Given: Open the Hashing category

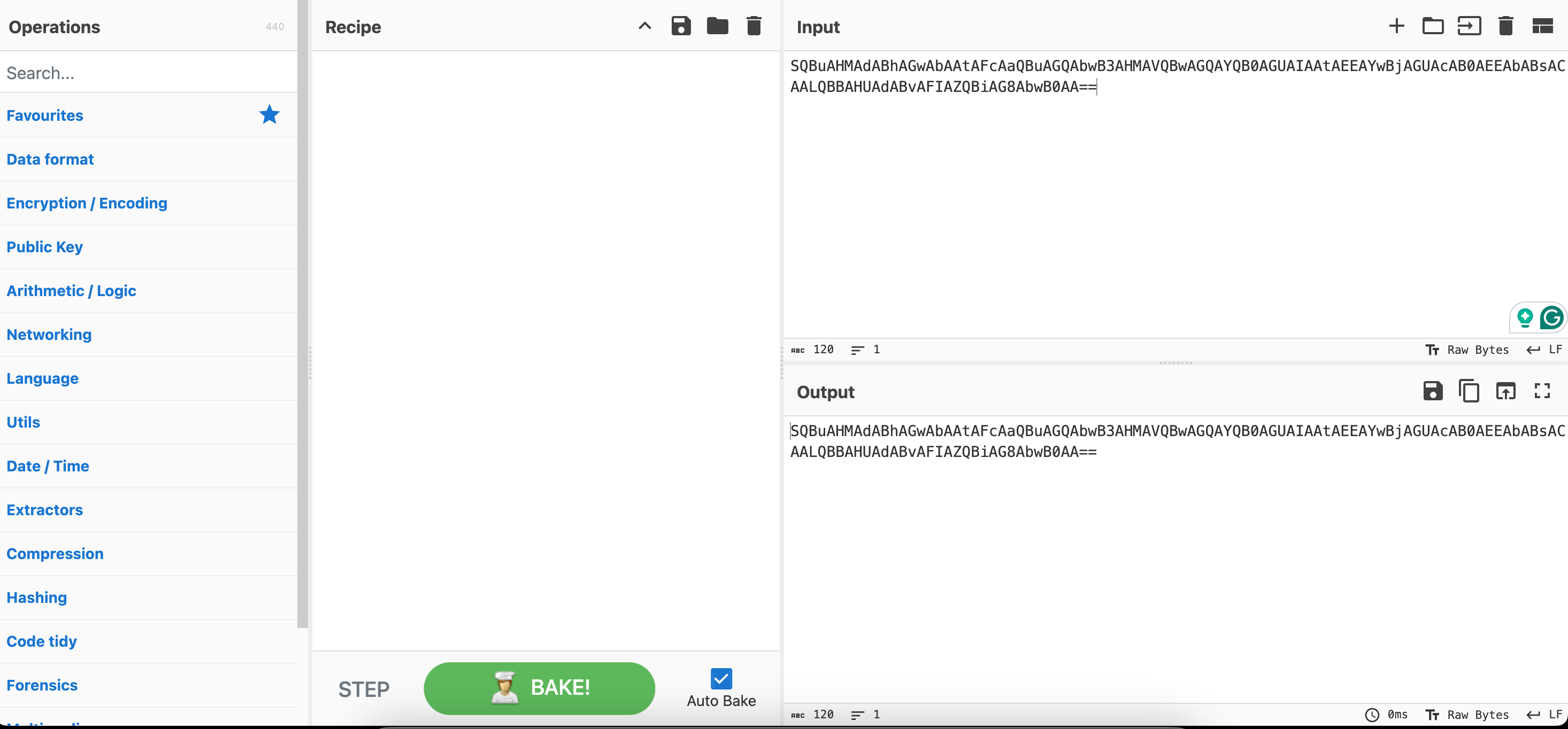Looking at the screenshot, I should click(149, 598).
